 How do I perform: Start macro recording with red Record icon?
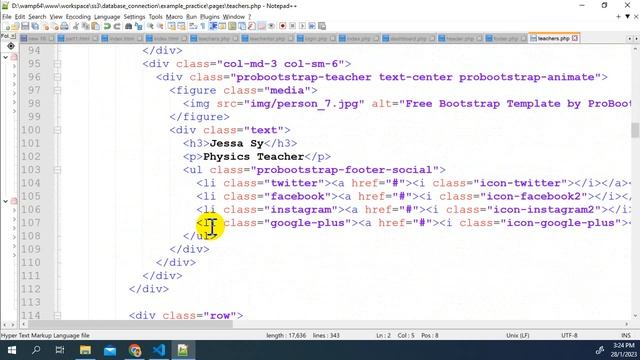[282, 26]
